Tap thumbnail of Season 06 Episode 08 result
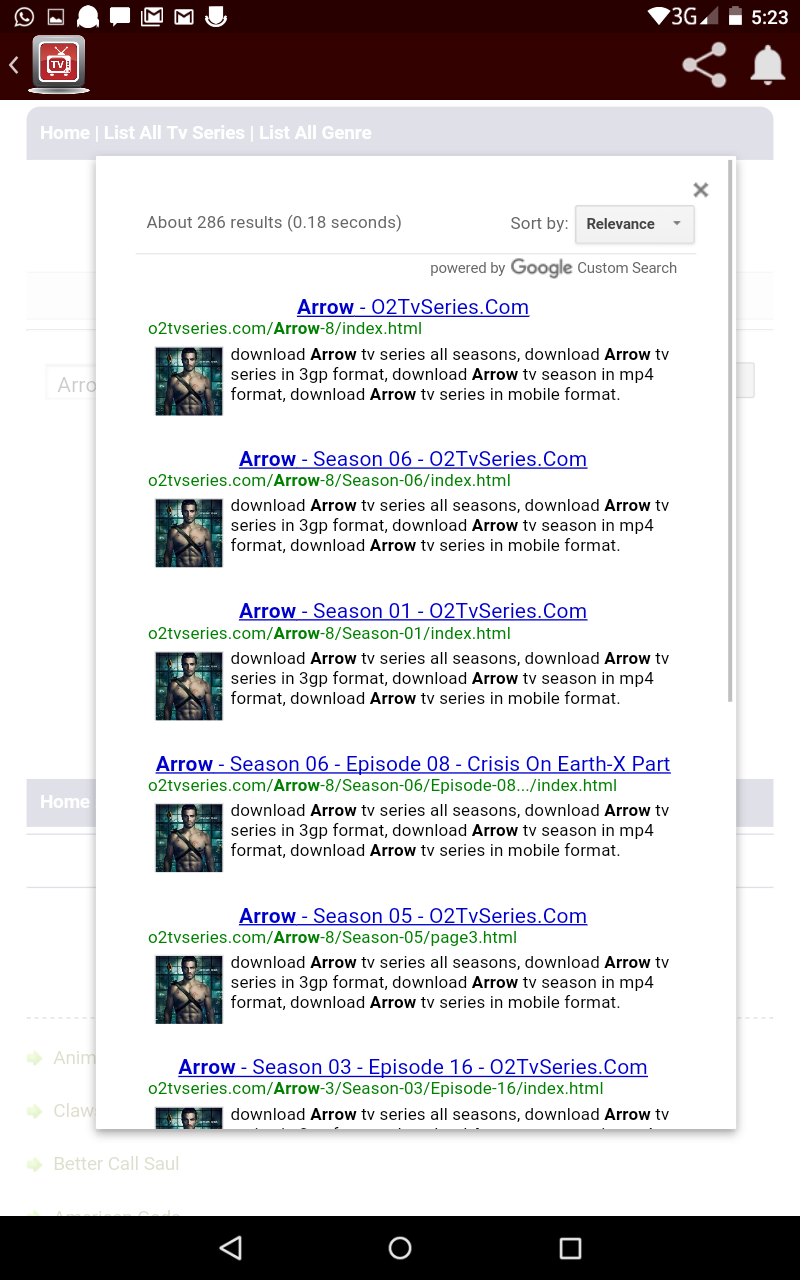The width and height of the screenshot is (800, 1280). 189,838
